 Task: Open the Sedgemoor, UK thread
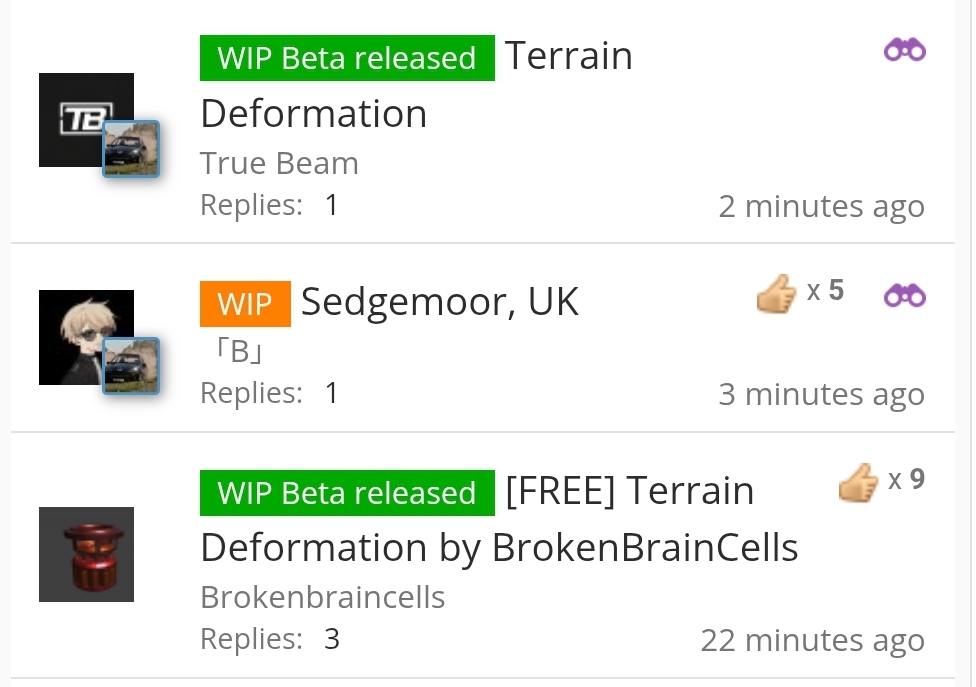[x=439, y=302]
